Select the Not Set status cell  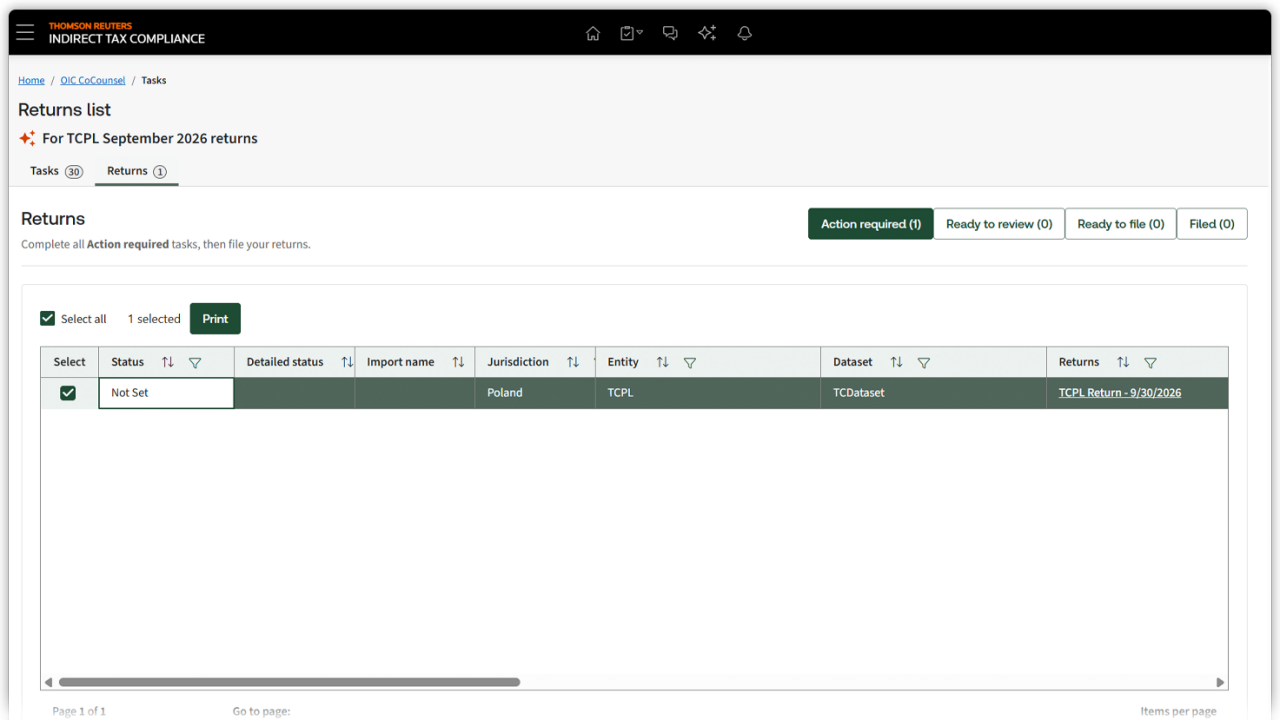click(166, 393)
